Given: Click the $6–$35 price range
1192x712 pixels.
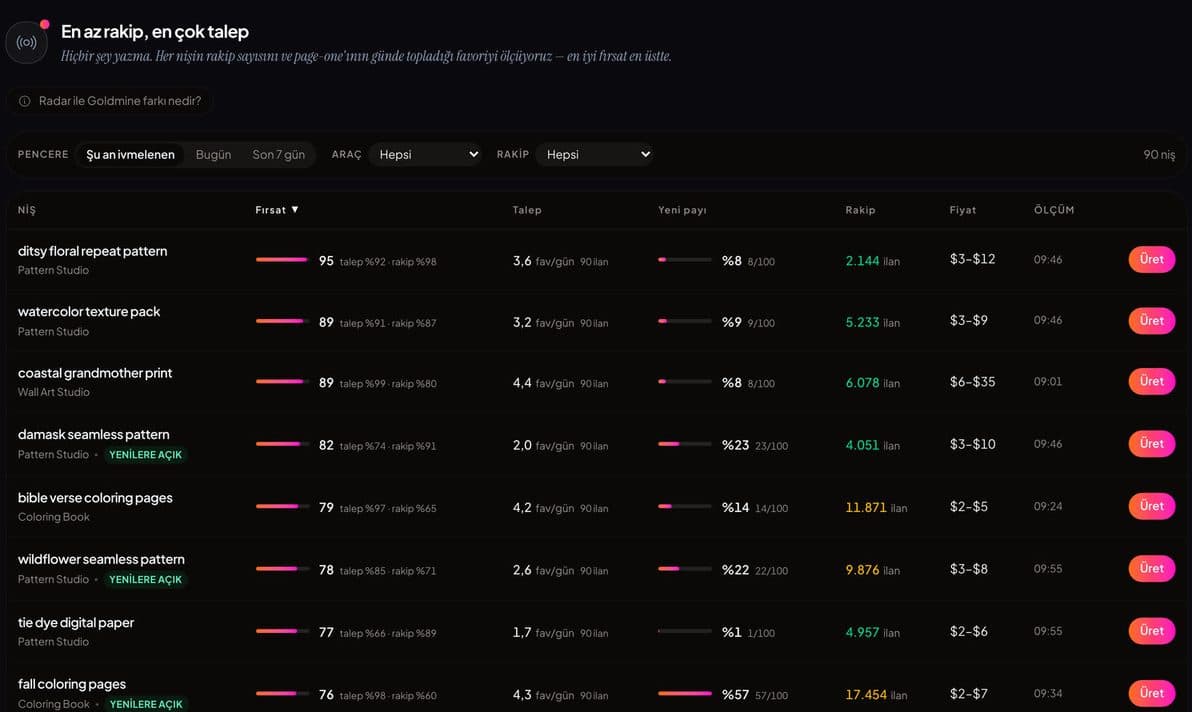Looking at the screenshot, I should [972, 381].
